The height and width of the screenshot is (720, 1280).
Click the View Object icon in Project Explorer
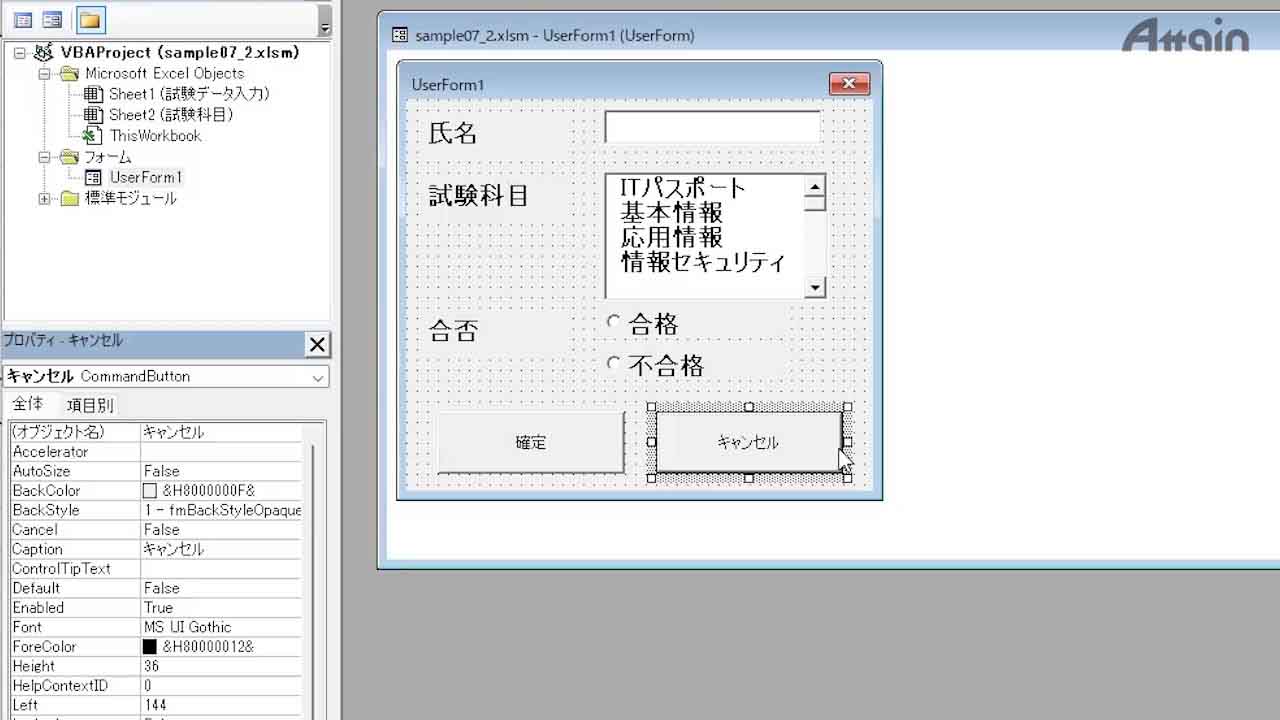(52, 20)
